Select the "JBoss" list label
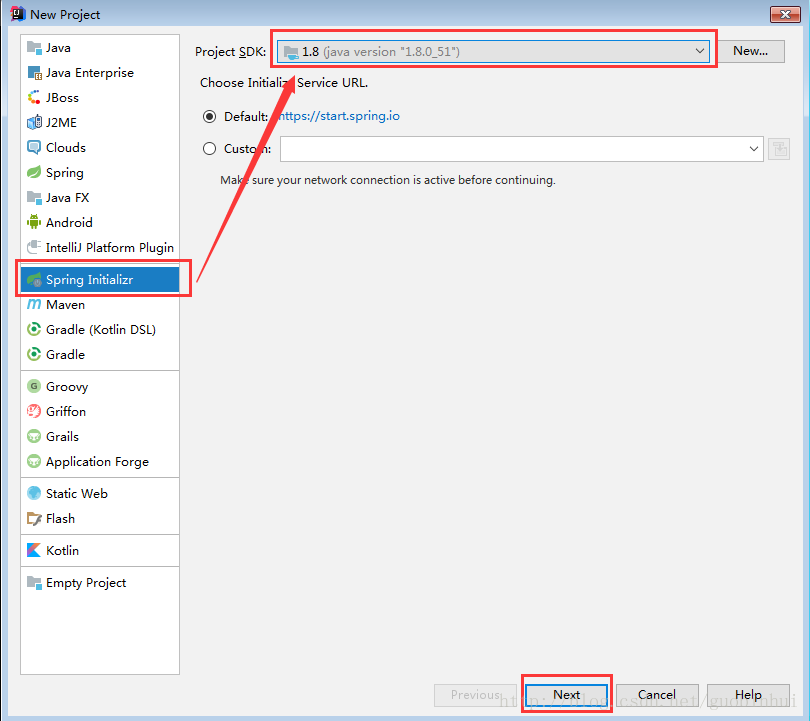The height and width of the screenshot is (721, 810). [63, 98]
